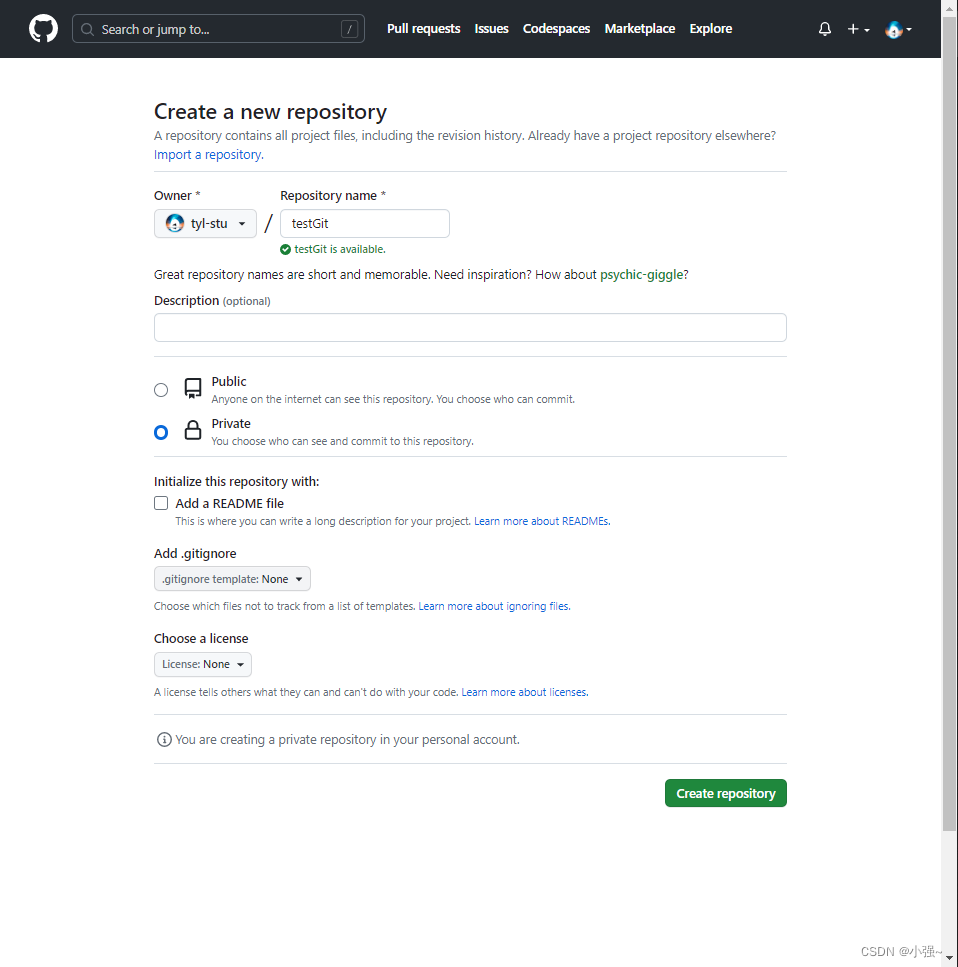This screenshot has height=967, width=958.
Task: Click the 'Add .gitignore' heading
Action: (195, 554)
